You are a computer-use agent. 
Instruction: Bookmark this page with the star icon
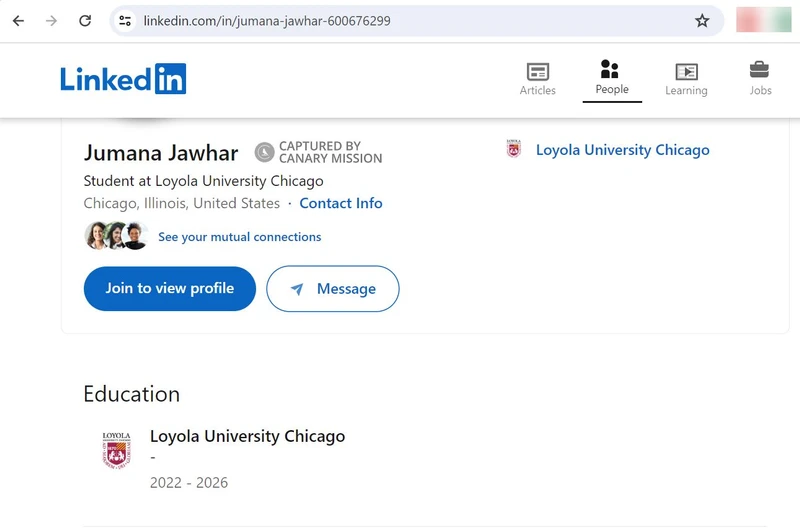pyautogui.click(x=702, y=21)
